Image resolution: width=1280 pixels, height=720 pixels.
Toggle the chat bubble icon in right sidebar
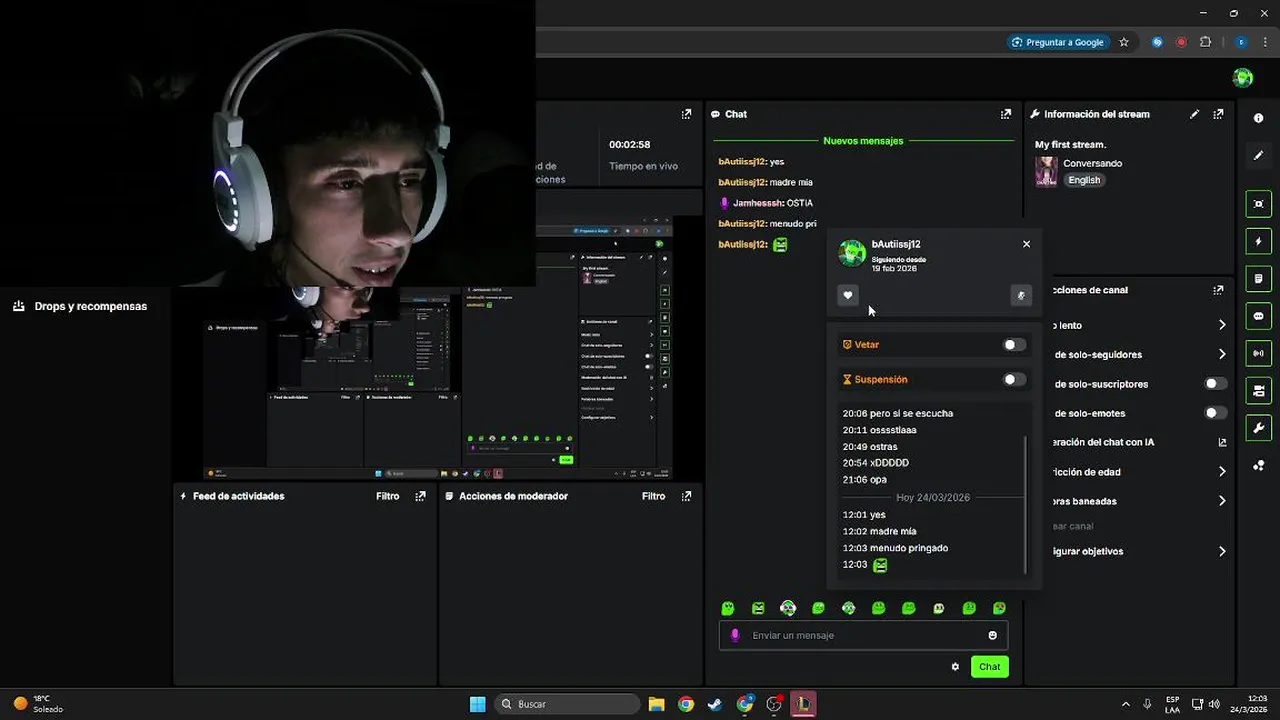point(1258,316)
